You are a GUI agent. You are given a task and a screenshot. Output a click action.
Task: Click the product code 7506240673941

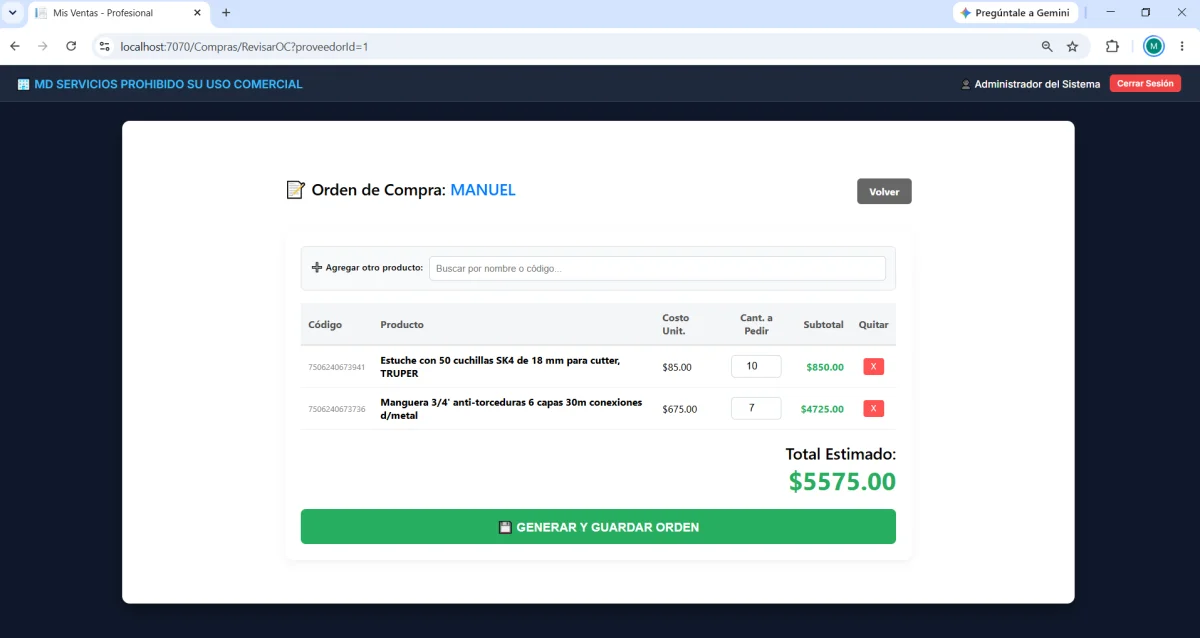[x=337, y=367]
